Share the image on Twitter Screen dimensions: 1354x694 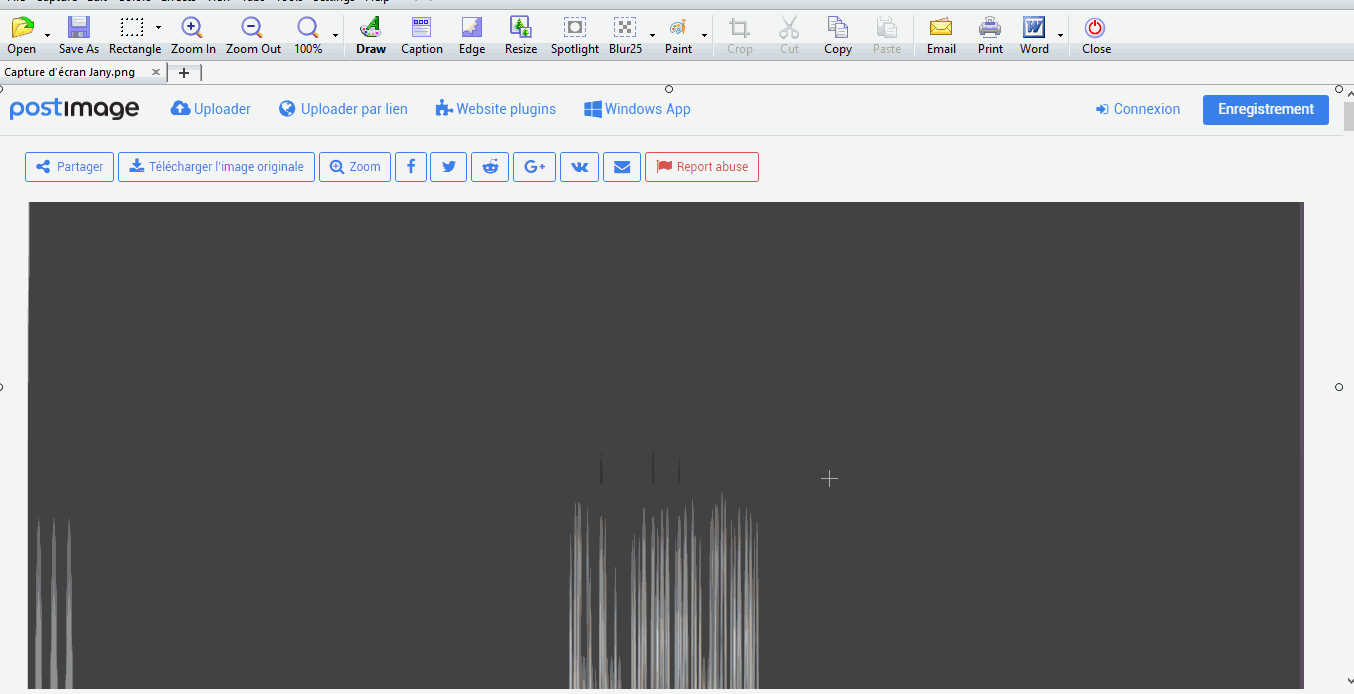[x=449, y=167]
